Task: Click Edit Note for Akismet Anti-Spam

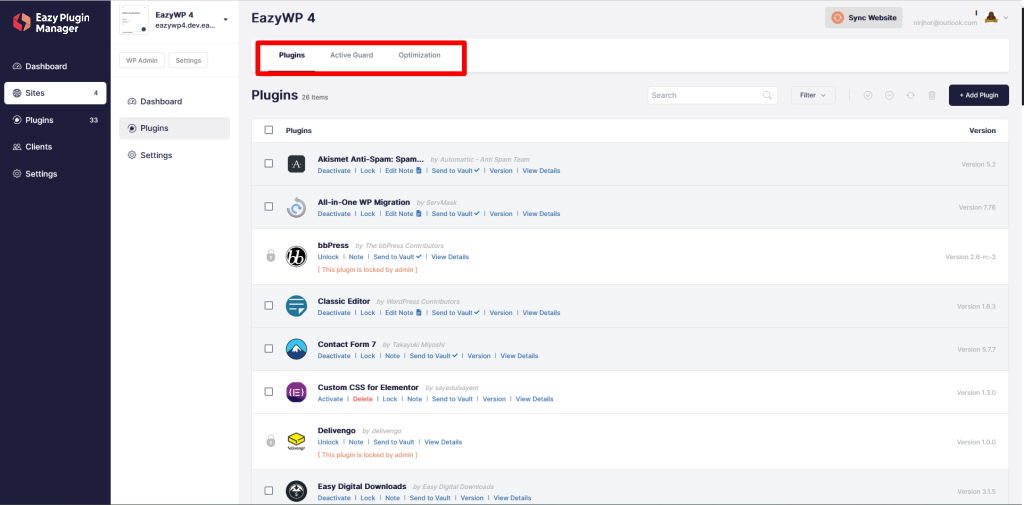Action: (x=403, y=171)
